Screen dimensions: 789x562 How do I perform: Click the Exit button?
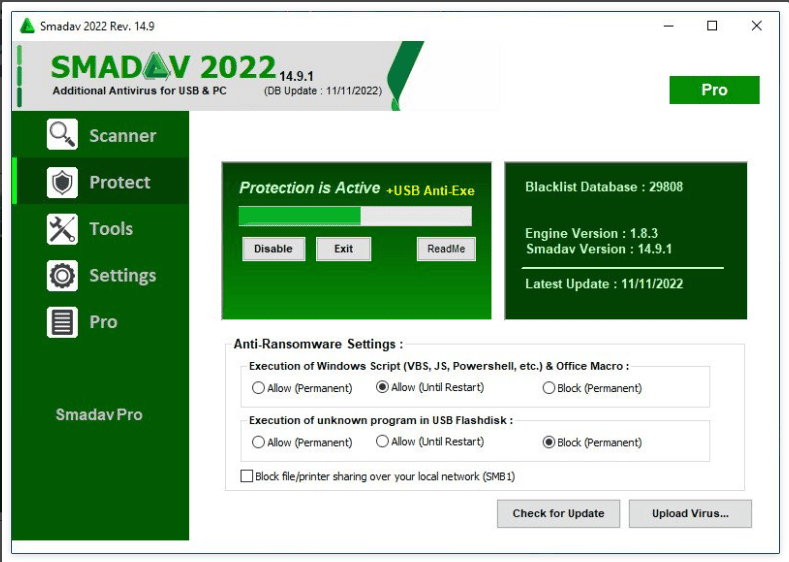point(343,249)
